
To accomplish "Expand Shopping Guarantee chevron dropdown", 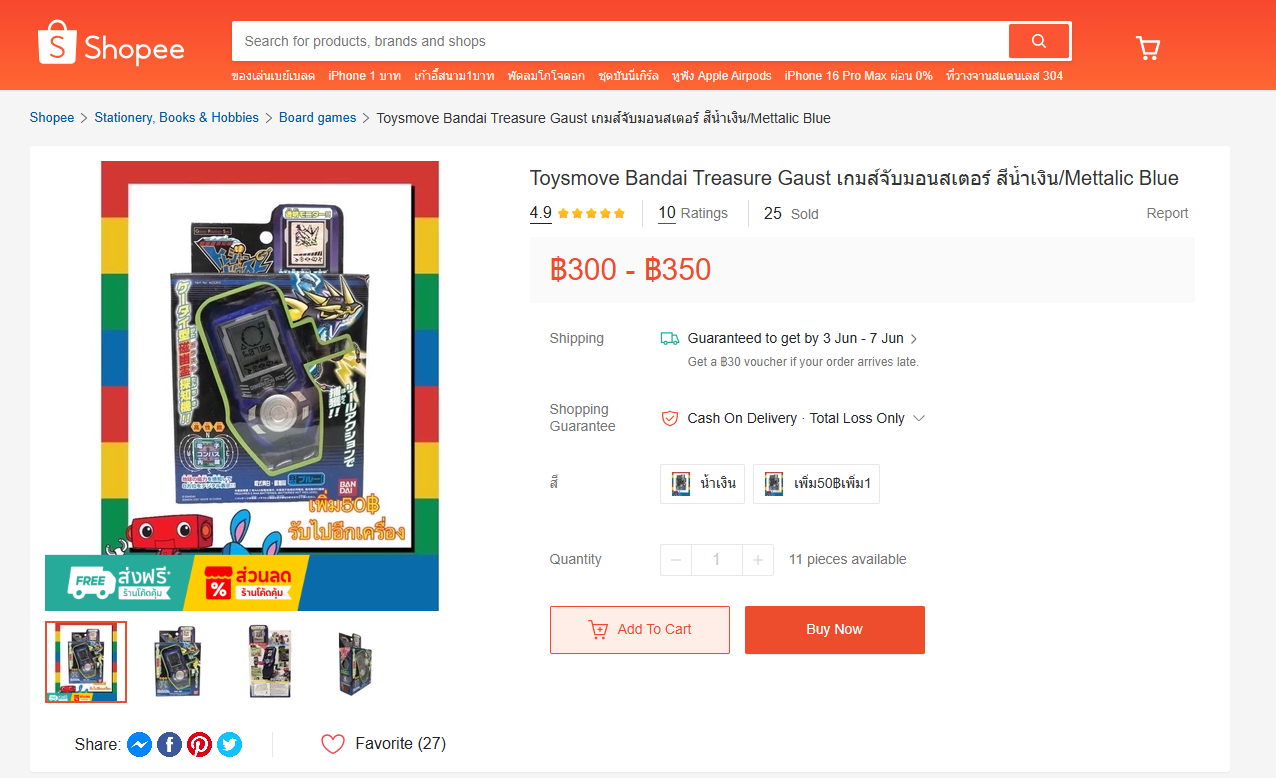I will [919, 418].
